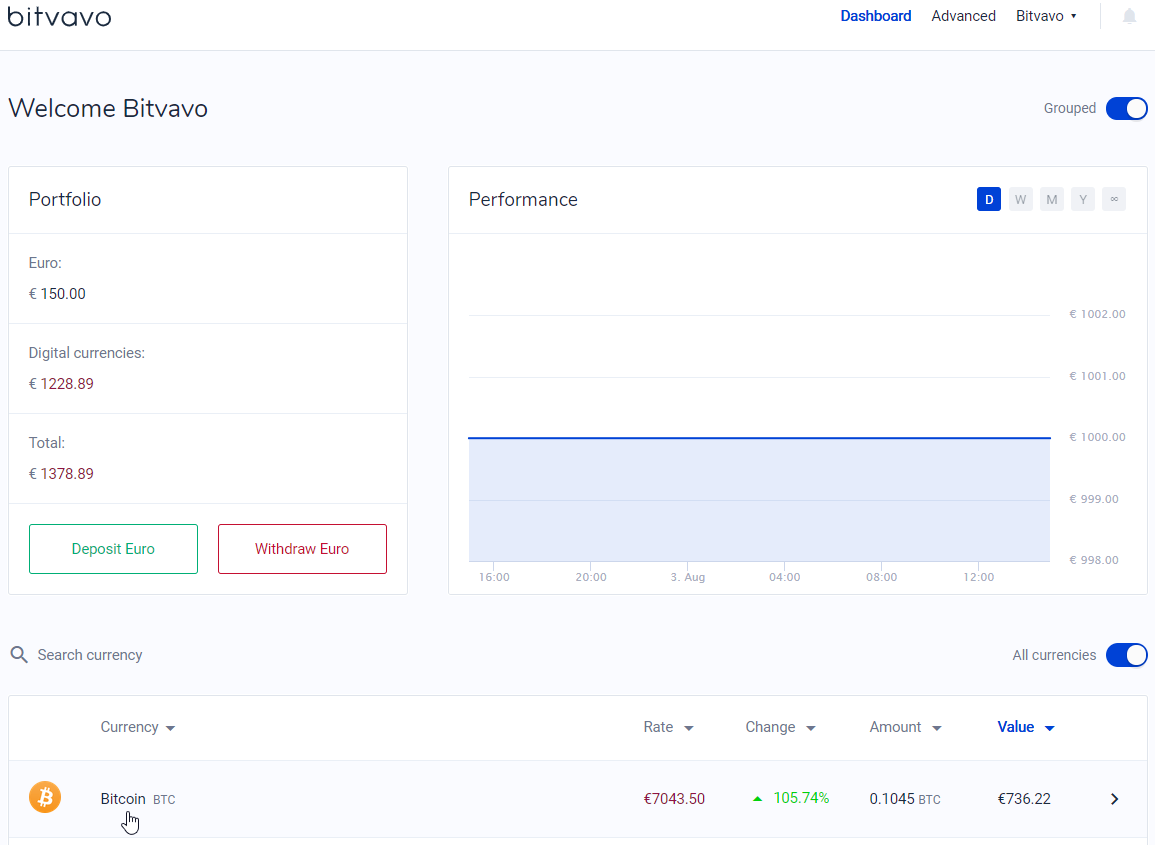1155x845 pixels.
Task: Click the blue performance chart line
Action: pos(759,438)
